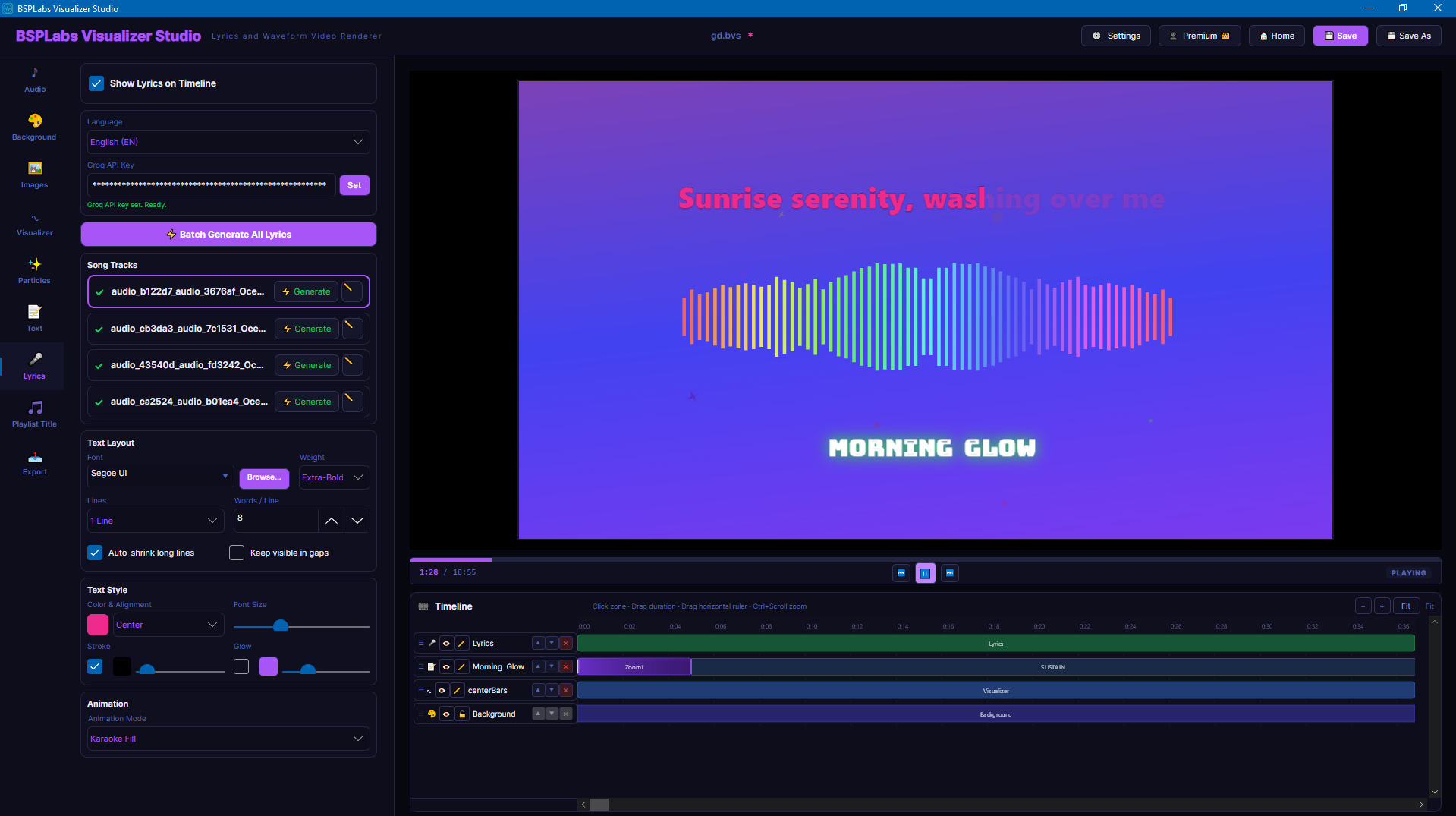
Task: Open the Playlist Title panel
Action: coord(34,414)
